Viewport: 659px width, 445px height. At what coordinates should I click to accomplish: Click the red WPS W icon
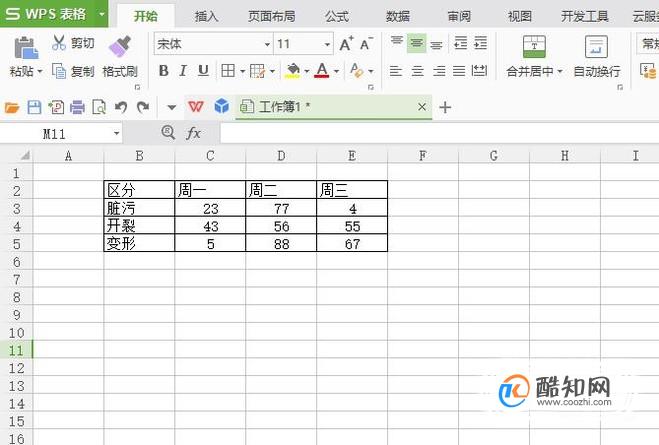coord(195,107)
